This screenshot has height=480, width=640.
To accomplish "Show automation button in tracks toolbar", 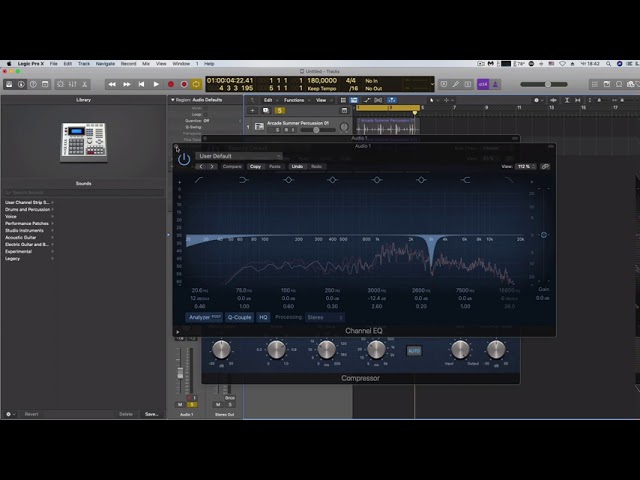I will [x=367, y=100].
